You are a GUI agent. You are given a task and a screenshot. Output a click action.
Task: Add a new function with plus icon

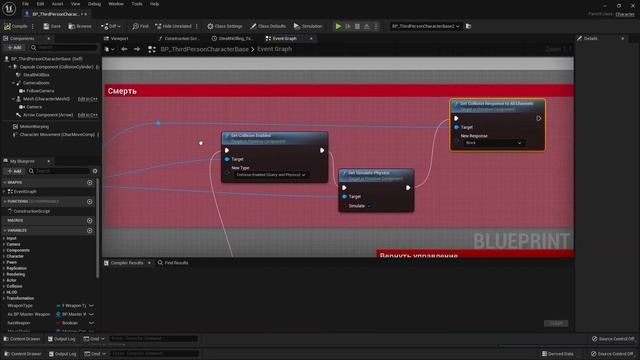[x=90, y=202]
